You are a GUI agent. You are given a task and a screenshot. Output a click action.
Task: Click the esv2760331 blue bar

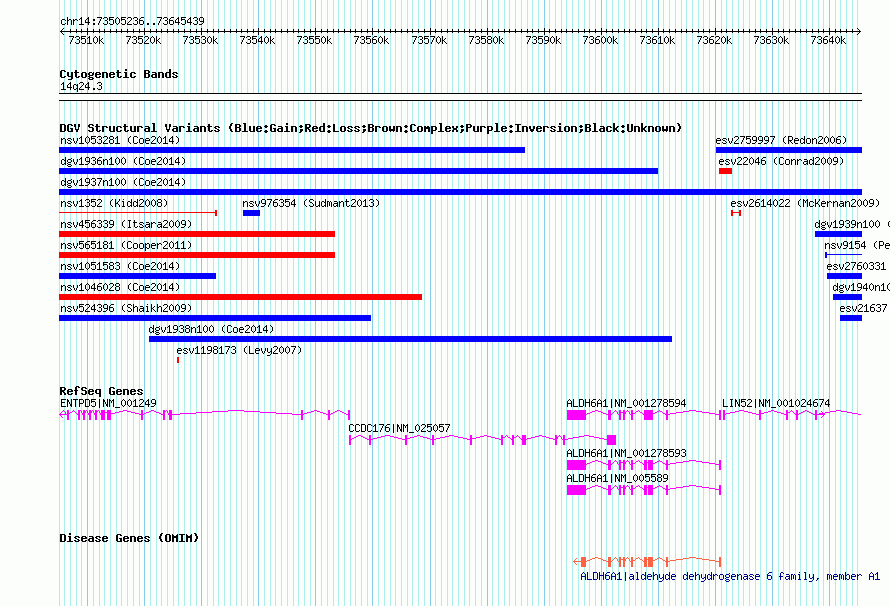tap(845, 276)
